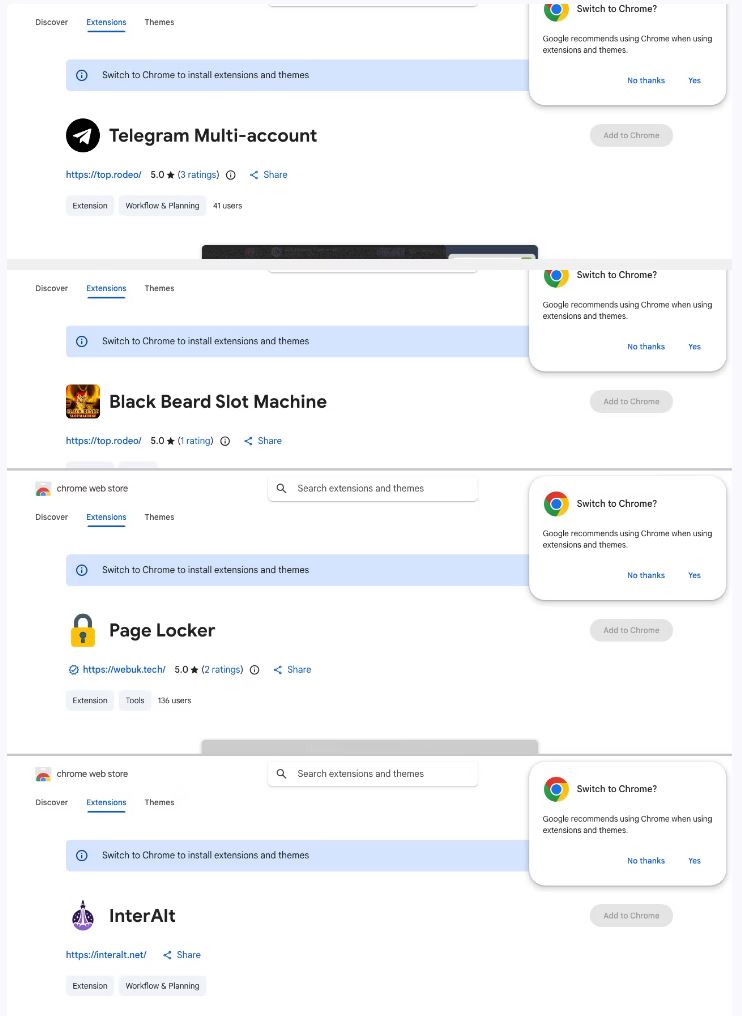Click the yellow padlock Page Locker icon
Viewport: 742px width, 1016px height.
click(x=83, y=631)
